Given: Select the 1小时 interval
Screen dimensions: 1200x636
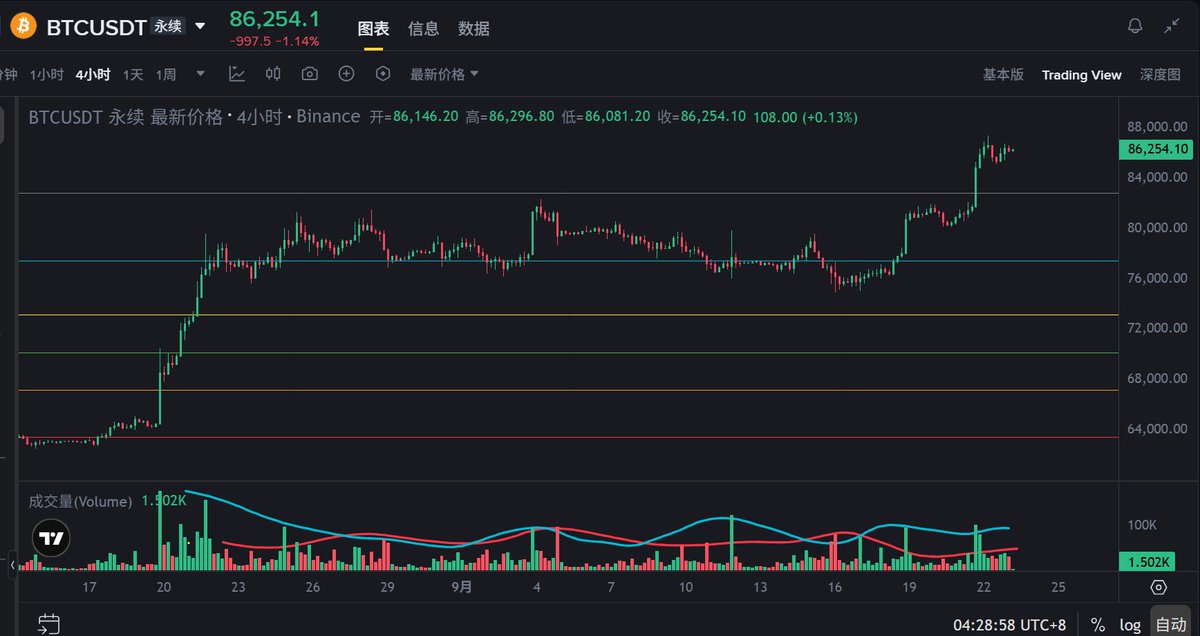Looking at the screenshot, I should pos(47,75).
